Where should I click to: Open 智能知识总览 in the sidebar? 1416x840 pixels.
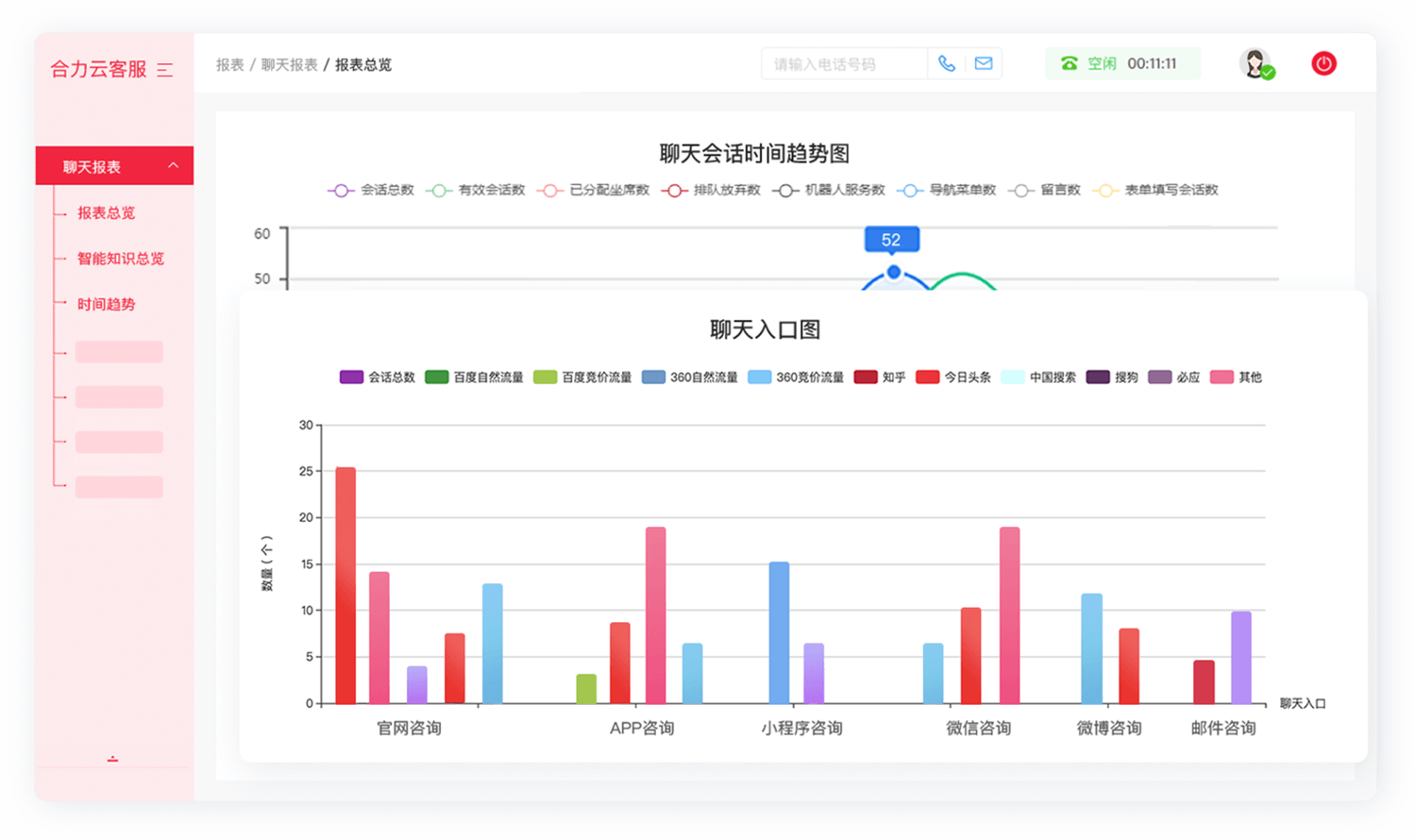(x=121, y=259)
